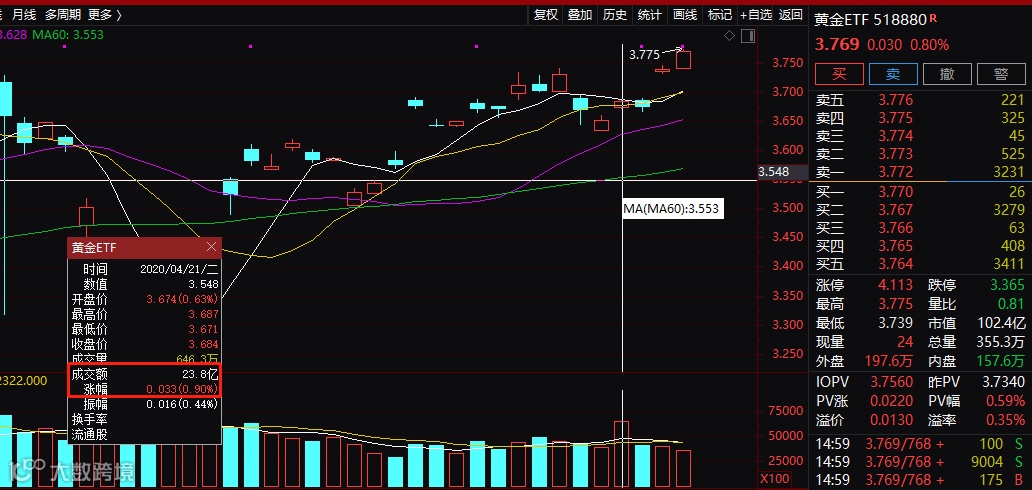
Task: Open the 多周期 multi-period view
Action: click(63, 14)
